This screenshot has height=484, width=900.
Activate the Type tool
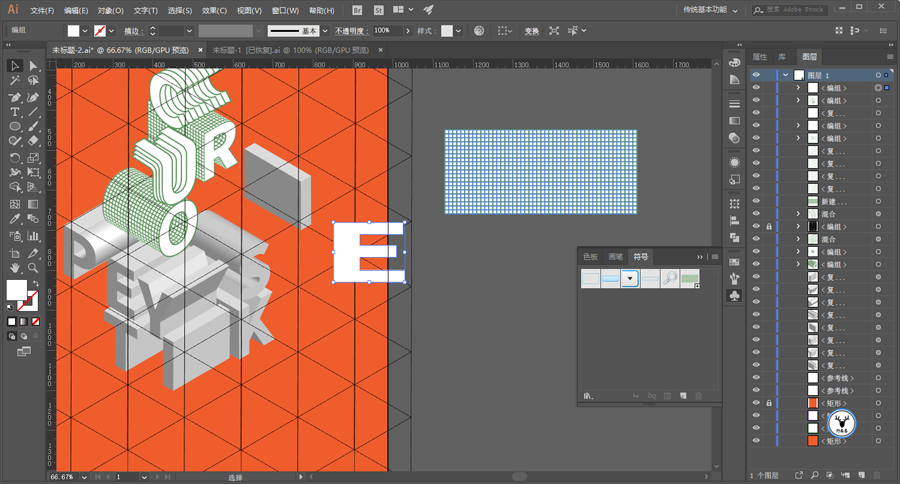point(15,112)
